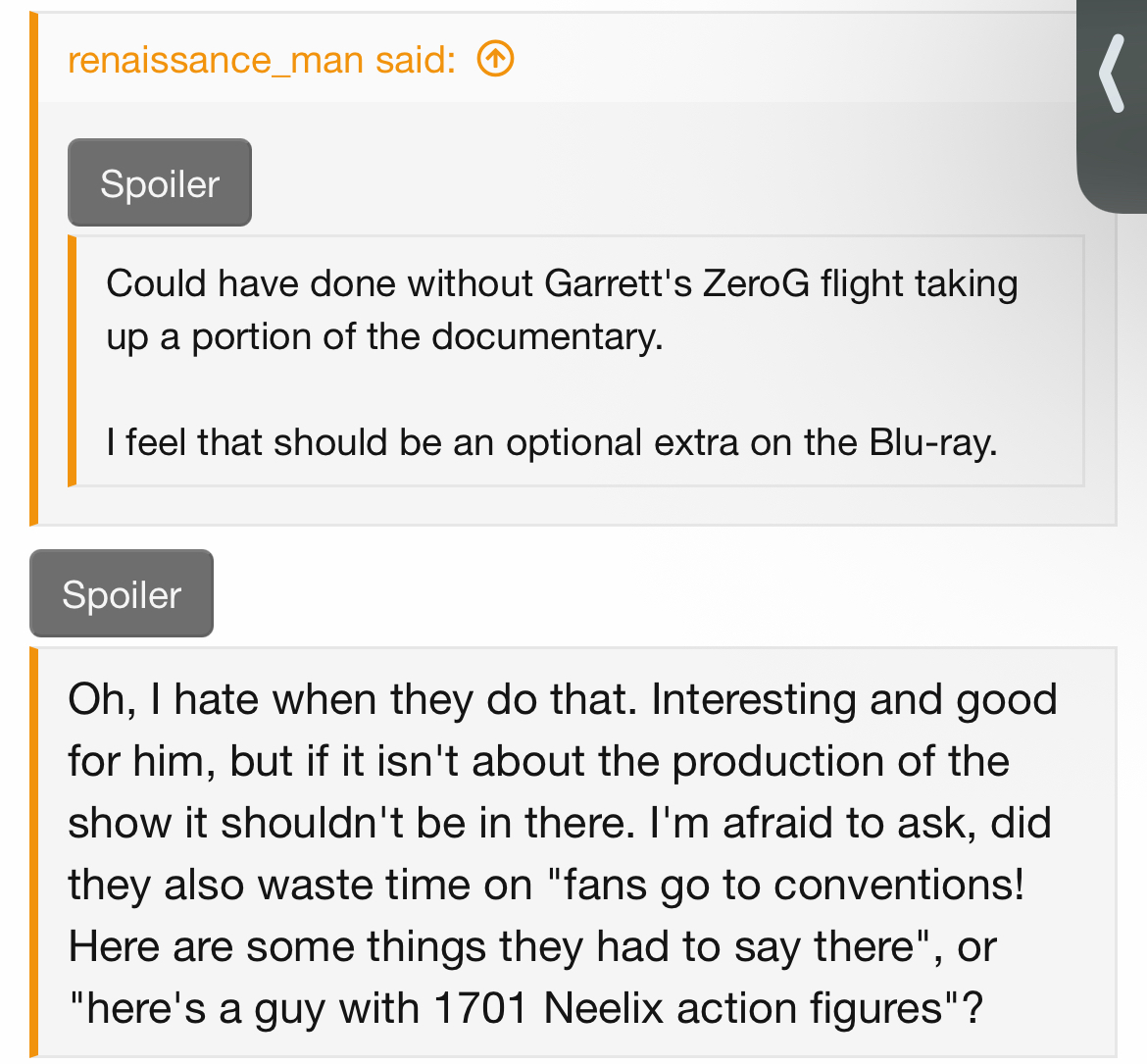Viewport: 1147px width, 1064px height.
Task: Click the "optional extra on the Blu-ray" sentence
Action: 552,442
